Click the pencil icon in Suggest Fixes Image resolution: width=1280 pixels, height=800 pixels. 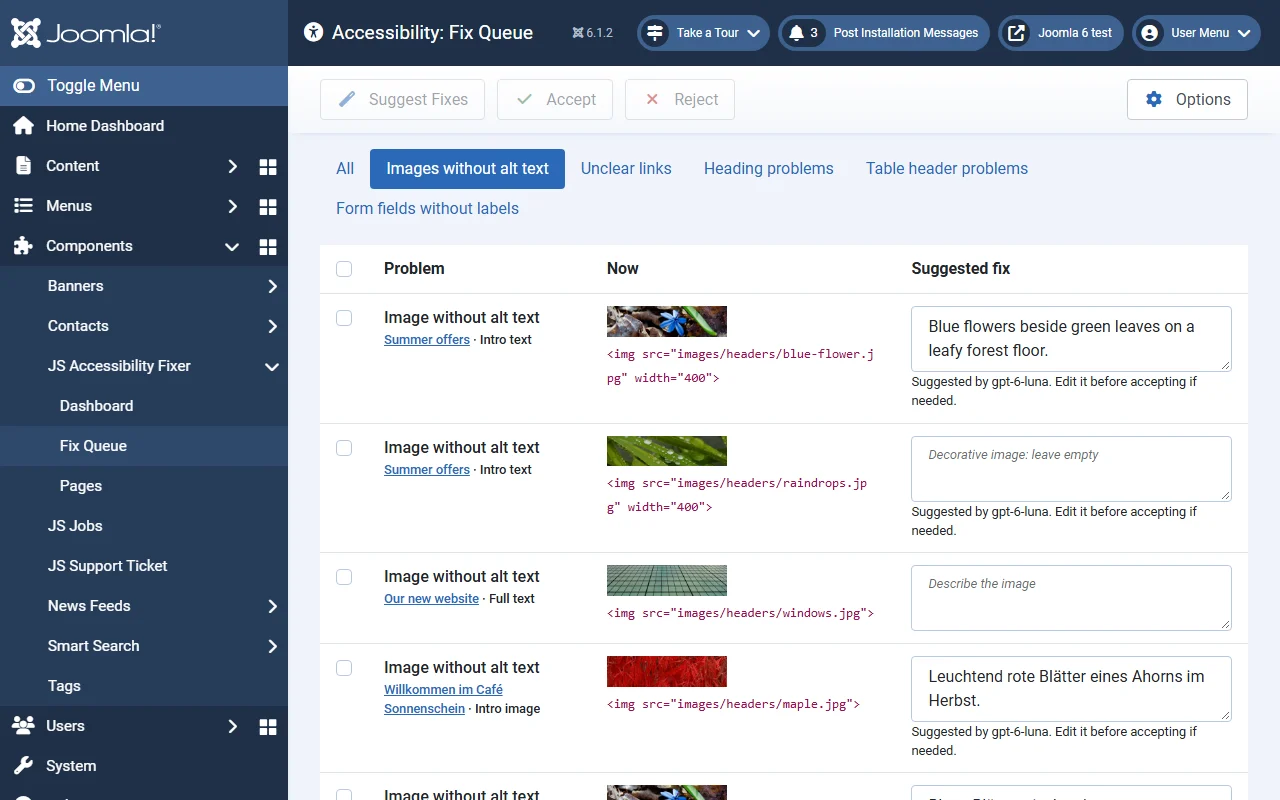tap(347, 99)
